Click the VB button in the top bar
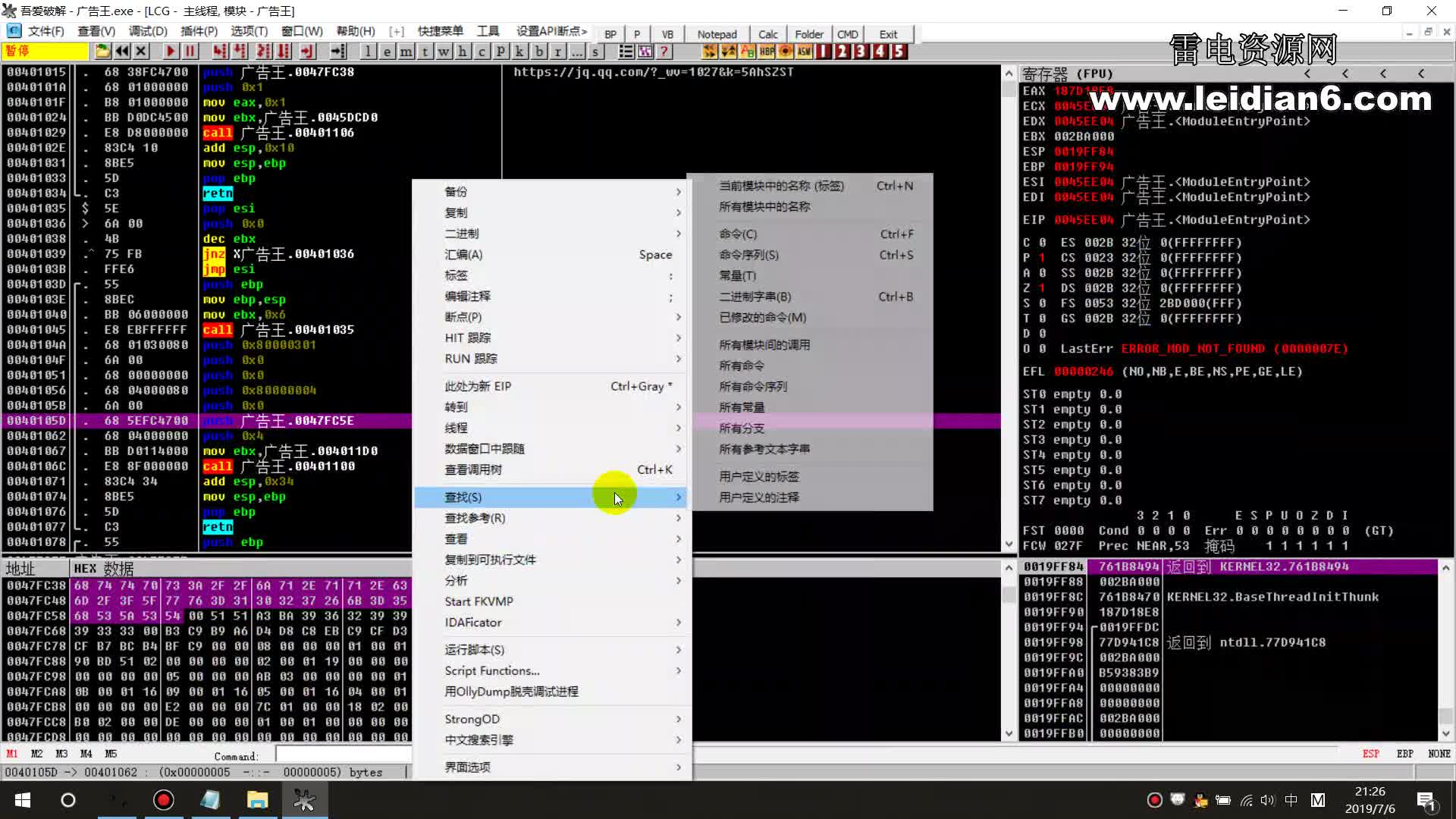 (x=667, y=34)
